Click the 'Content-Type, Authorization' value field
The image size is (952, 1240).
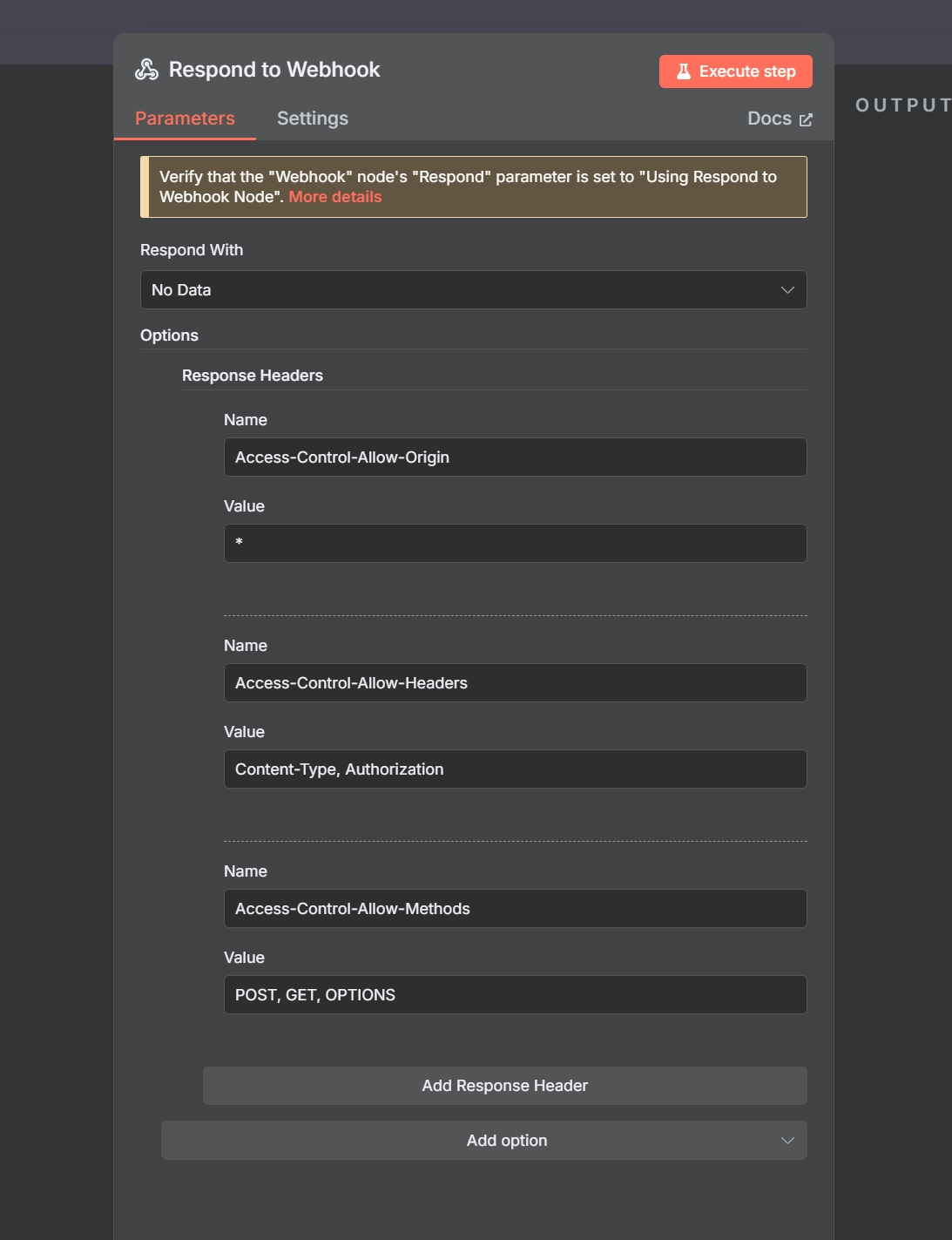[514, 769]
